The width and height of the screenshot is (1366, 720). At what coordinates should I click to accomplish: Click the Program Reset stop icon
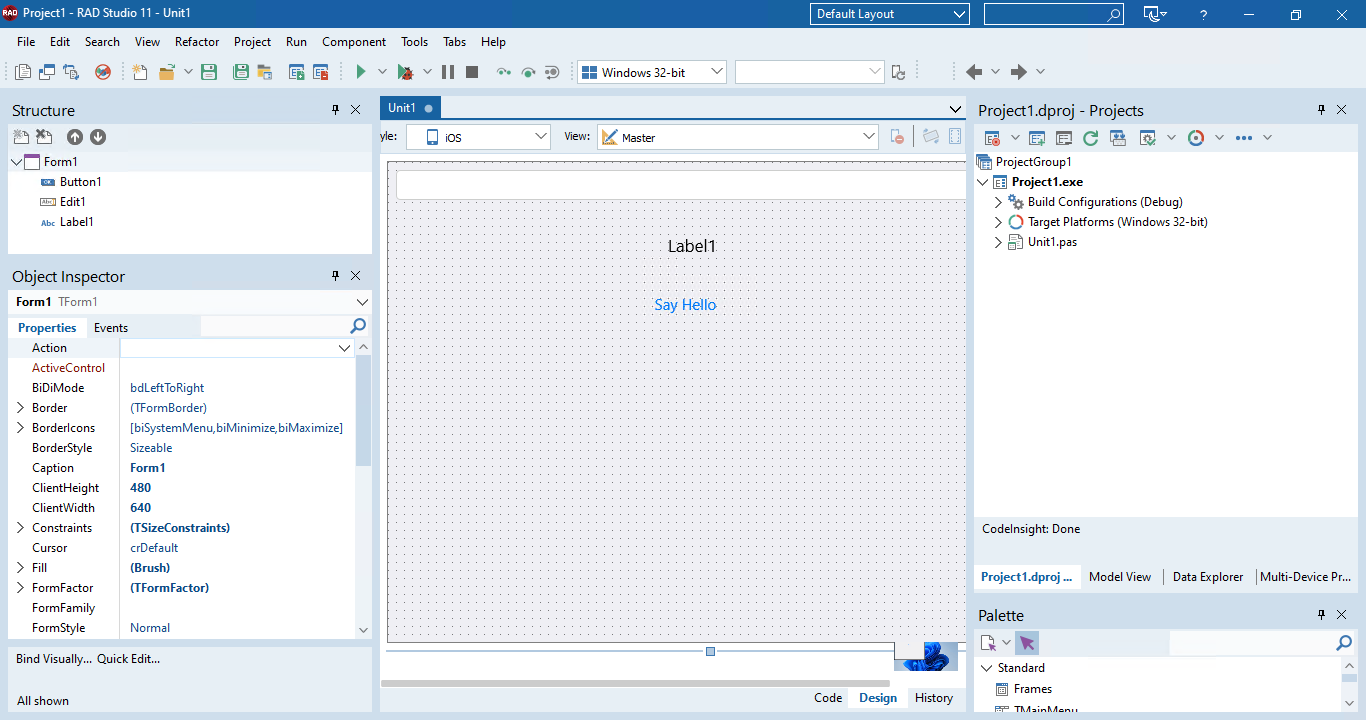[x=472, y=72]
